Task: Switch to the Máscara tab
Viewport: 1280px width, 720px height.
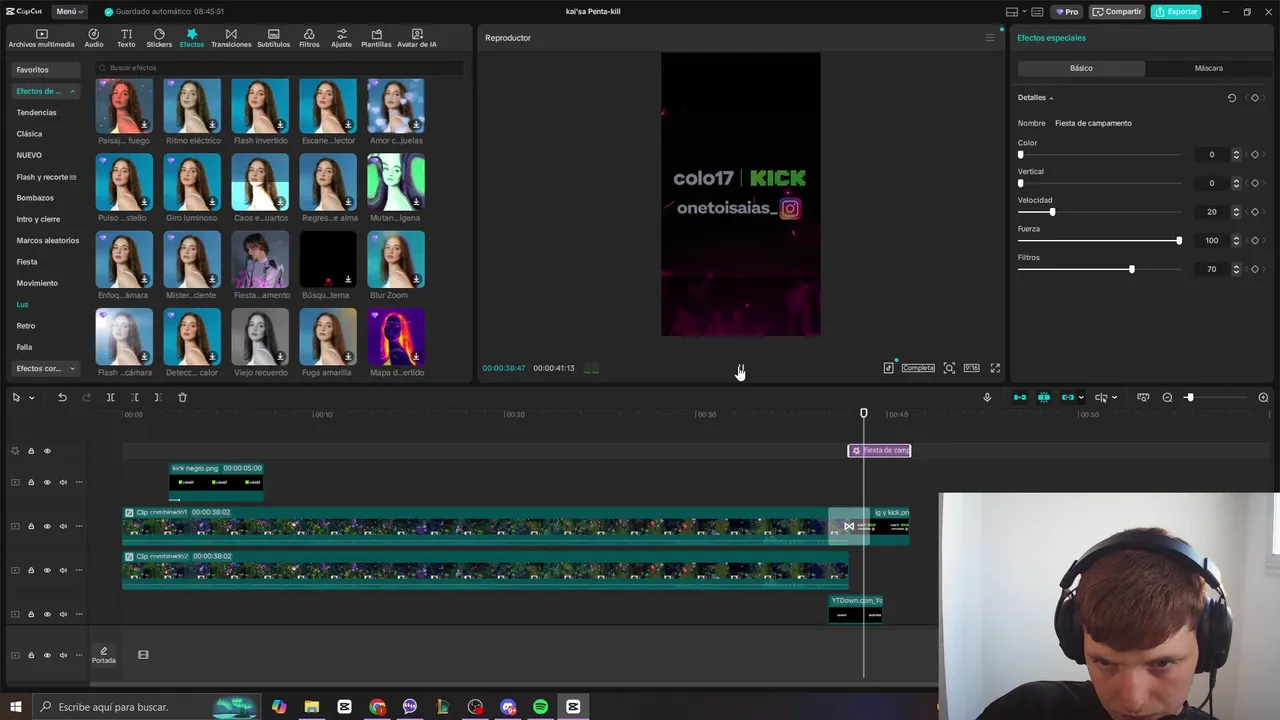Action: point(1208,68)
